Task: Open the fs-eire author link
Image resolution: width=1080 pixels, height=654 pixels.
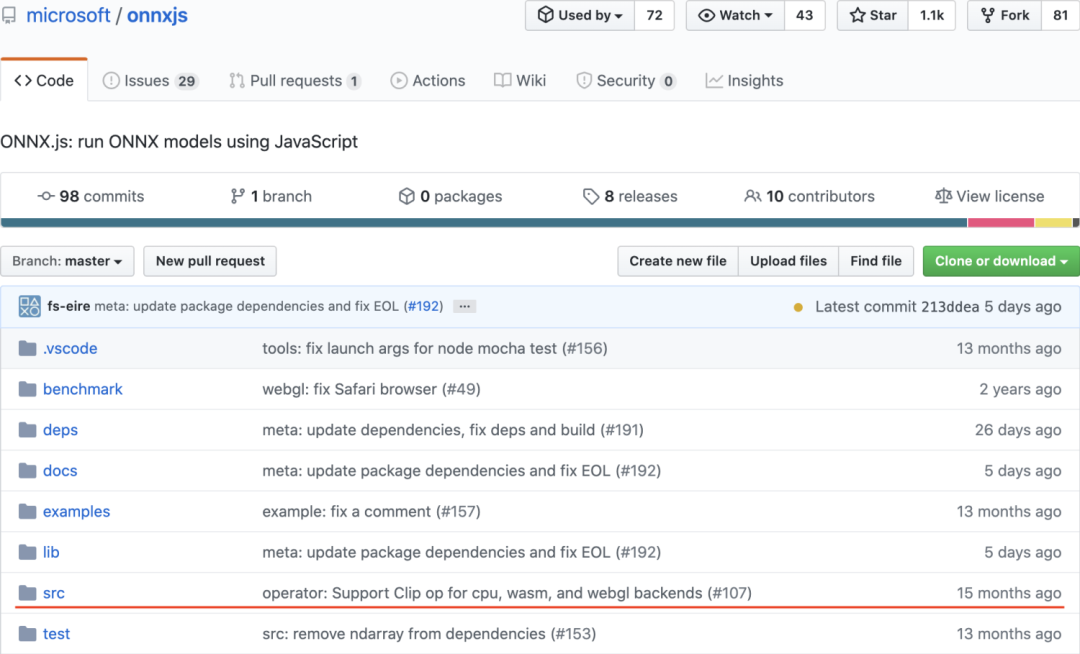Action: coord(68,306)
